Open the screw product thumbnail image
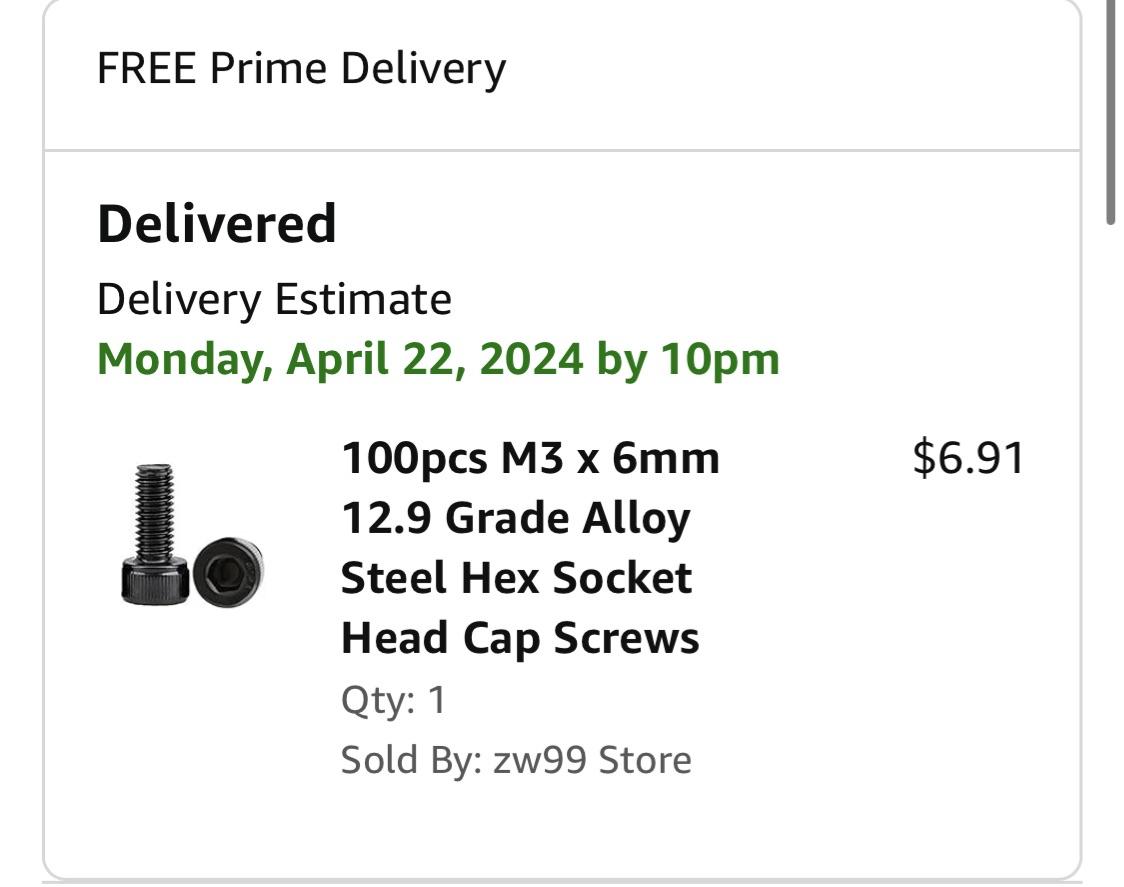This screenshot has width=1124, height=887. pos(192,534)
